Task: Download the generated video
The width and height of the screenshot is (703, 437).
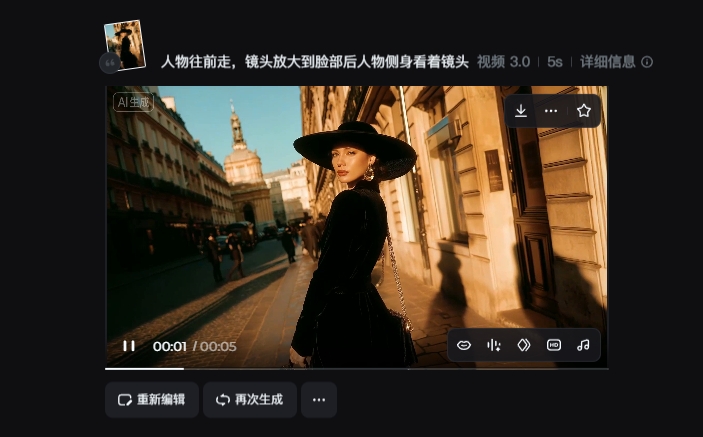Action: tap(521, 111)
